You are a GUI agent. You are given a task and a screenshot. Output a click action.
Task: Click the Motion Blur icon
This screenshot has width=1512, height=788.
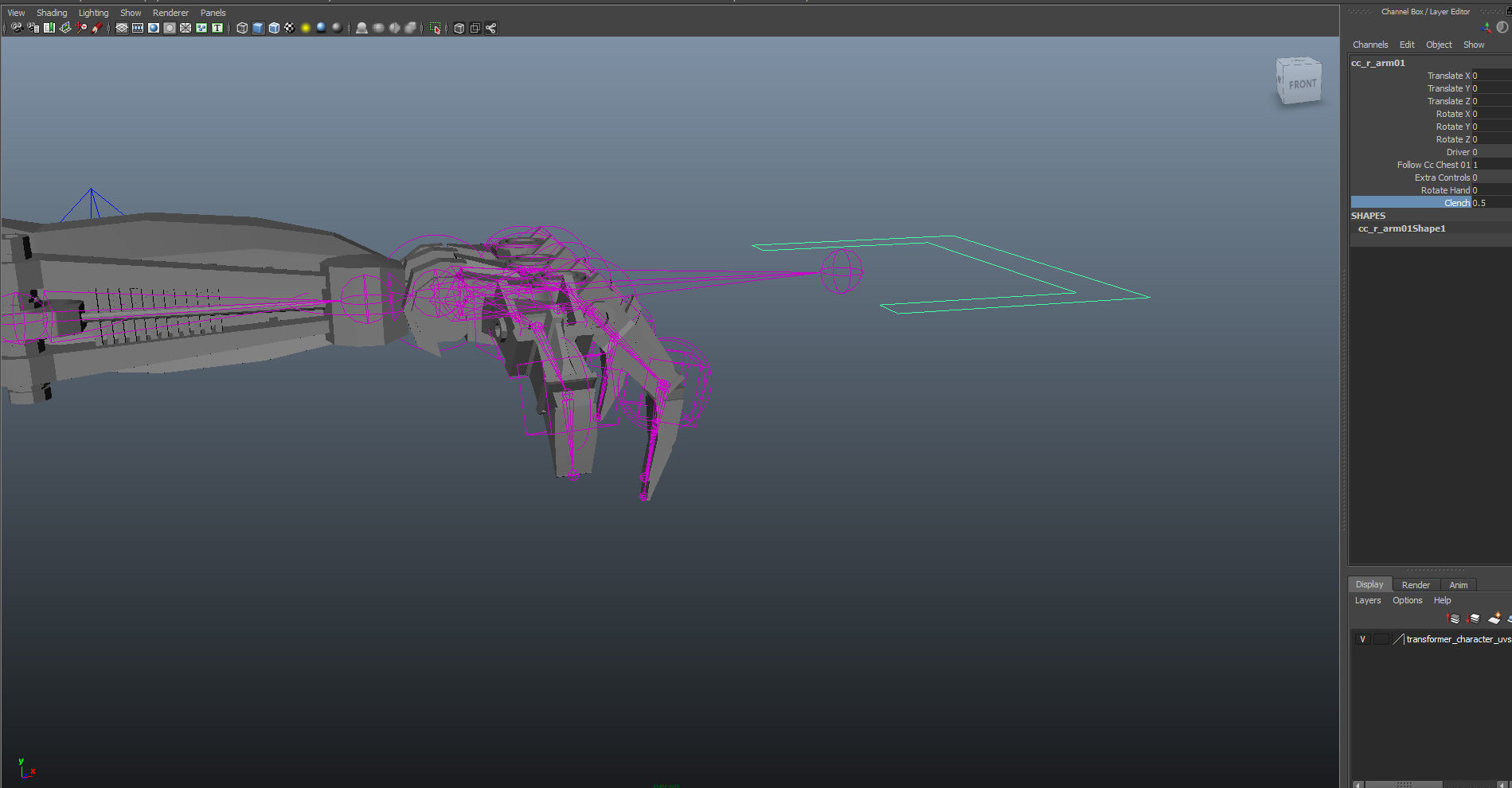(x=378, y=28)
